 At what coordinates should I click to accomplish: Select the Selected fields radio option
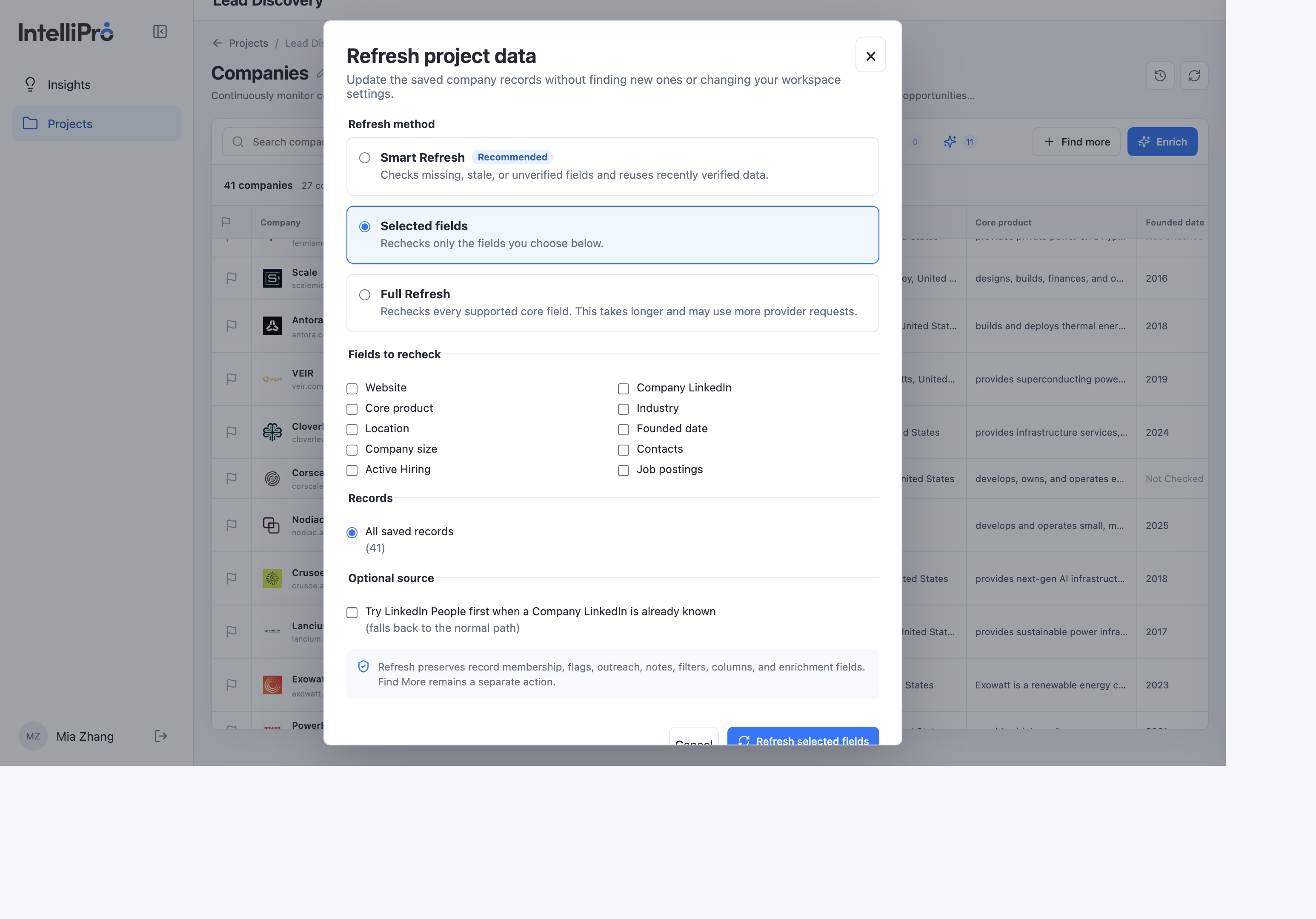[364, 226]
